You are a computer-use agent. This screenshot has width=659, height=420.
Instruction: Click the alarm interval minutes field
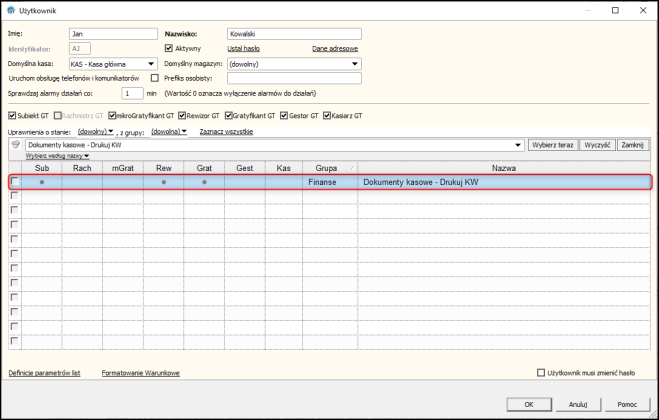tap(132, 93)
